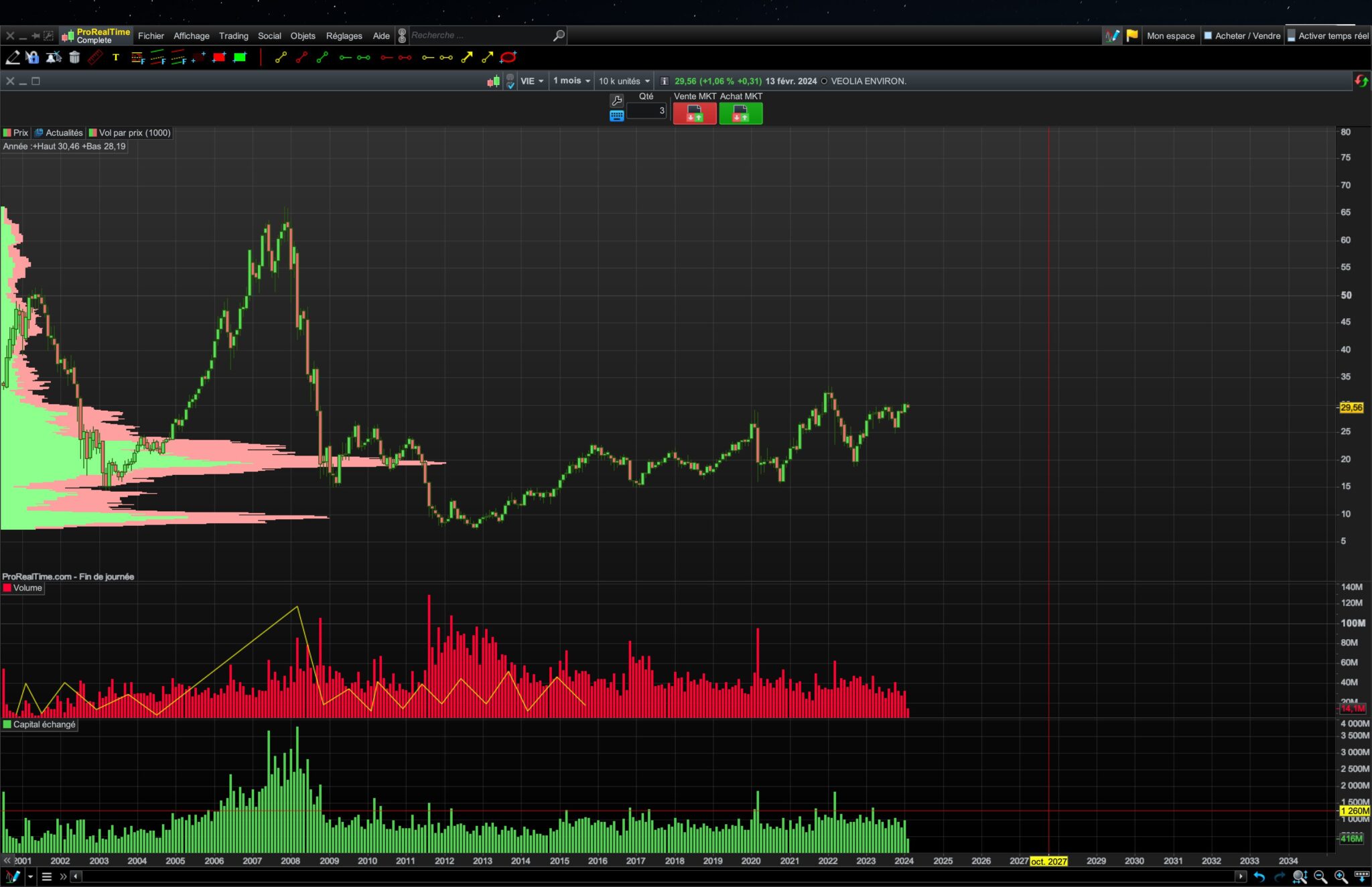Click the Qté quantity input field
The image size is (1372, 887).
click(646, 111)
